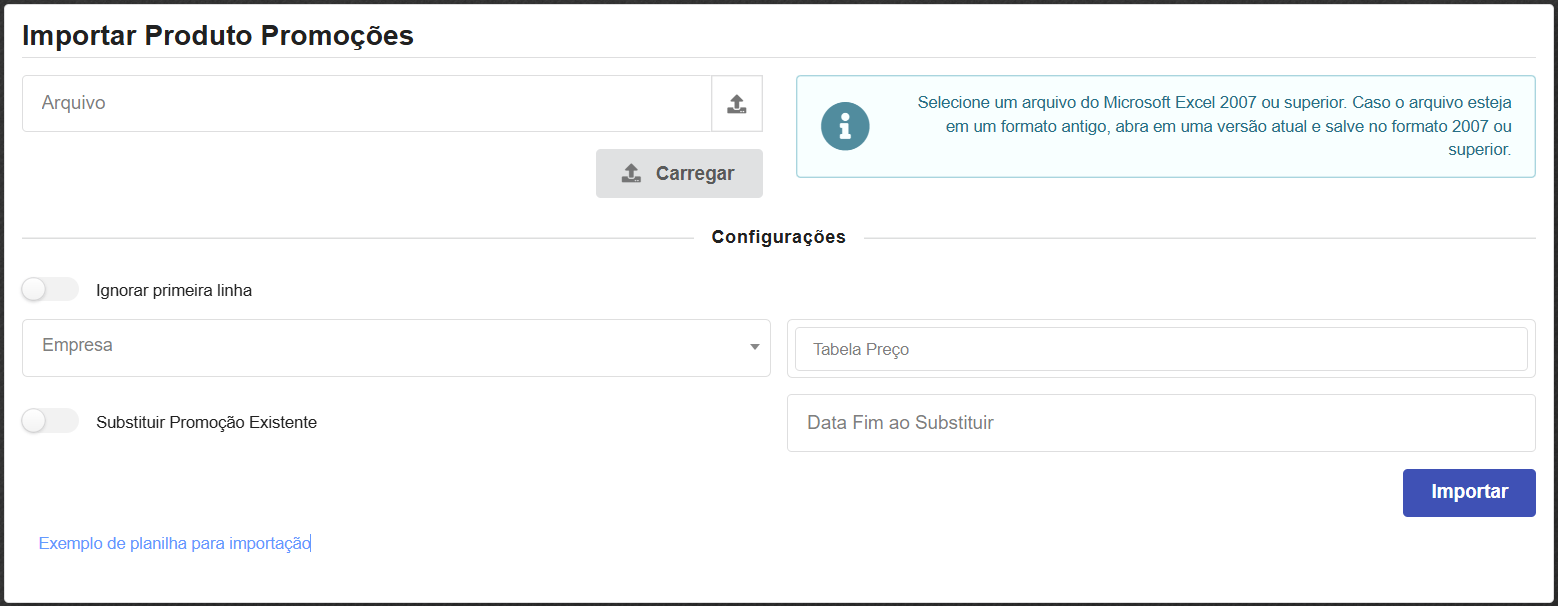
Task: Click the Configurações section heading
Action: tap(778, 237)
